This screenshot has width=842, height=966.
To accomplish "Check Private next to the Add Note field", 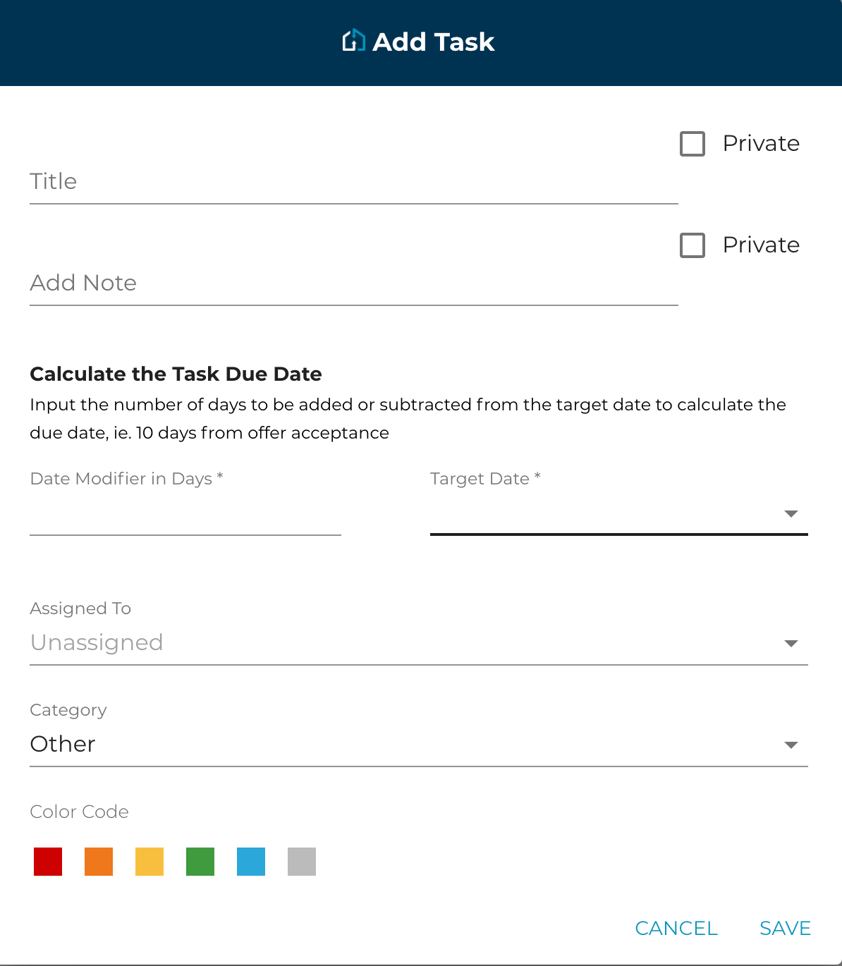I will (x=692, y=245).
